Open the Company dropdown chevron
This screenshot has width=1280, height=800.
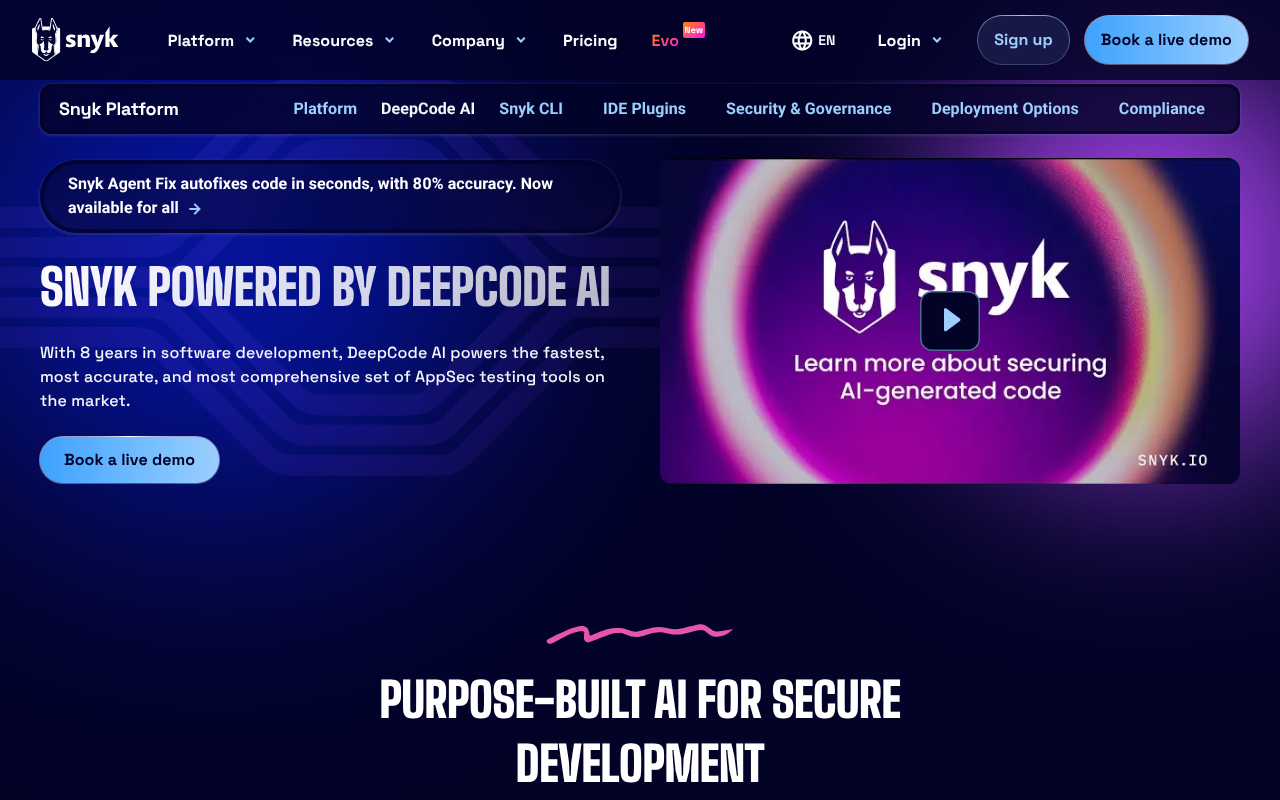point(521,40)
